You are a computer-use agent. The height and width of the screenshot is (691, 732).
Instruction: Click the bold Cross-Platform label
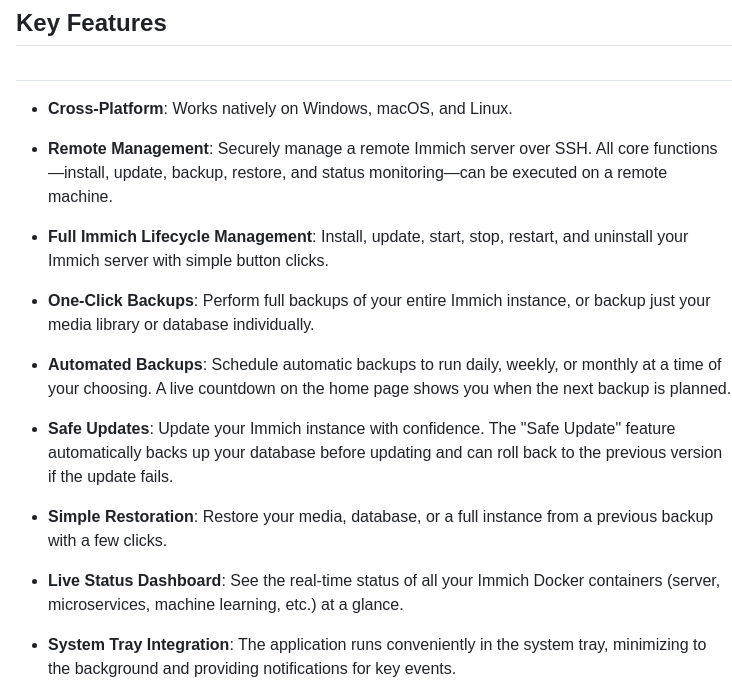105,108
